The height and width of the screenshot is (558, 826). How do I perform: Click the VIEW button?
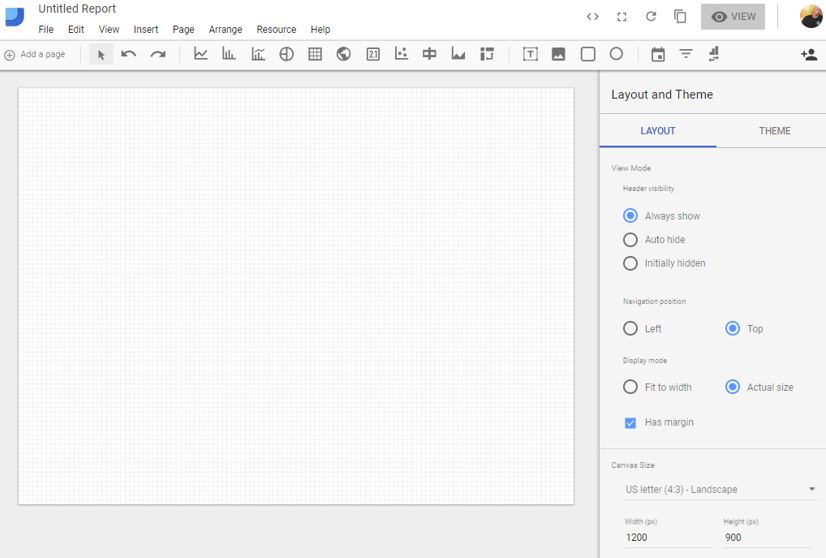tap(733, 17)
